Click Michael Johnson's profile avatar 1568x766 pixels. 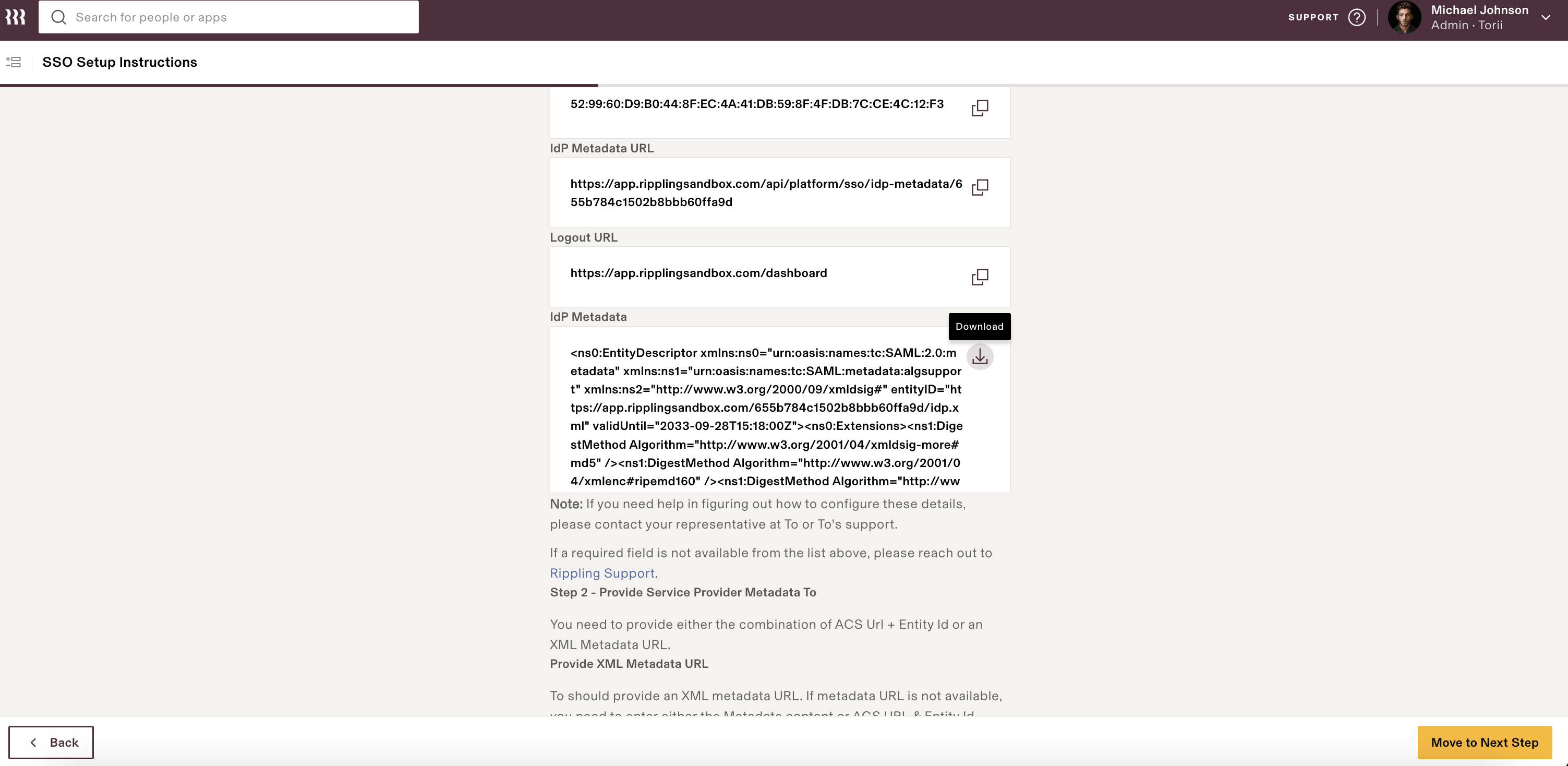1404,17
